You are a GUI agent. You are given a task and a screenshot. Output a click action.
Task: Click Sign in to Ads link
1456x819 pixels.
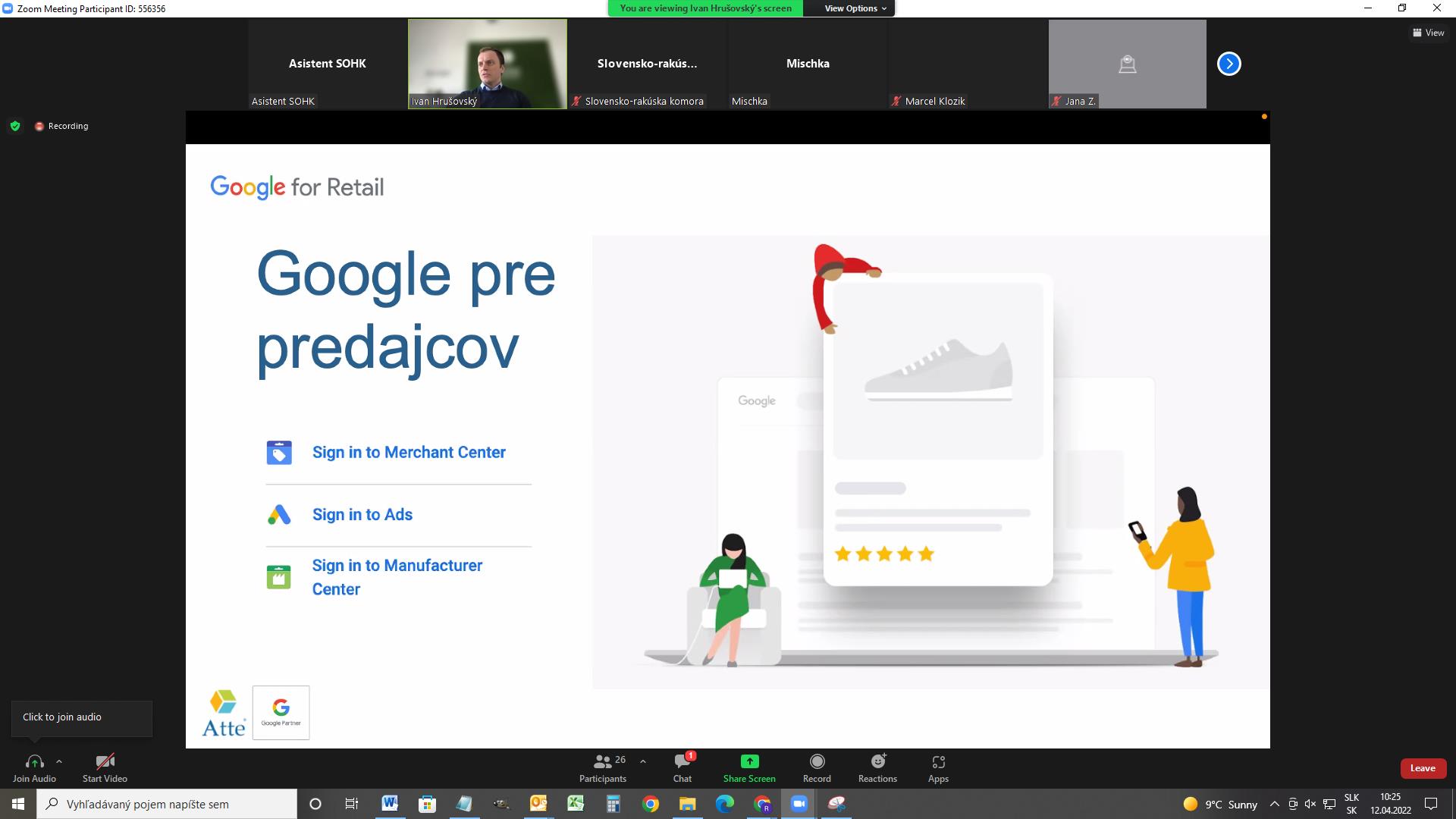[x=362, y=514]
